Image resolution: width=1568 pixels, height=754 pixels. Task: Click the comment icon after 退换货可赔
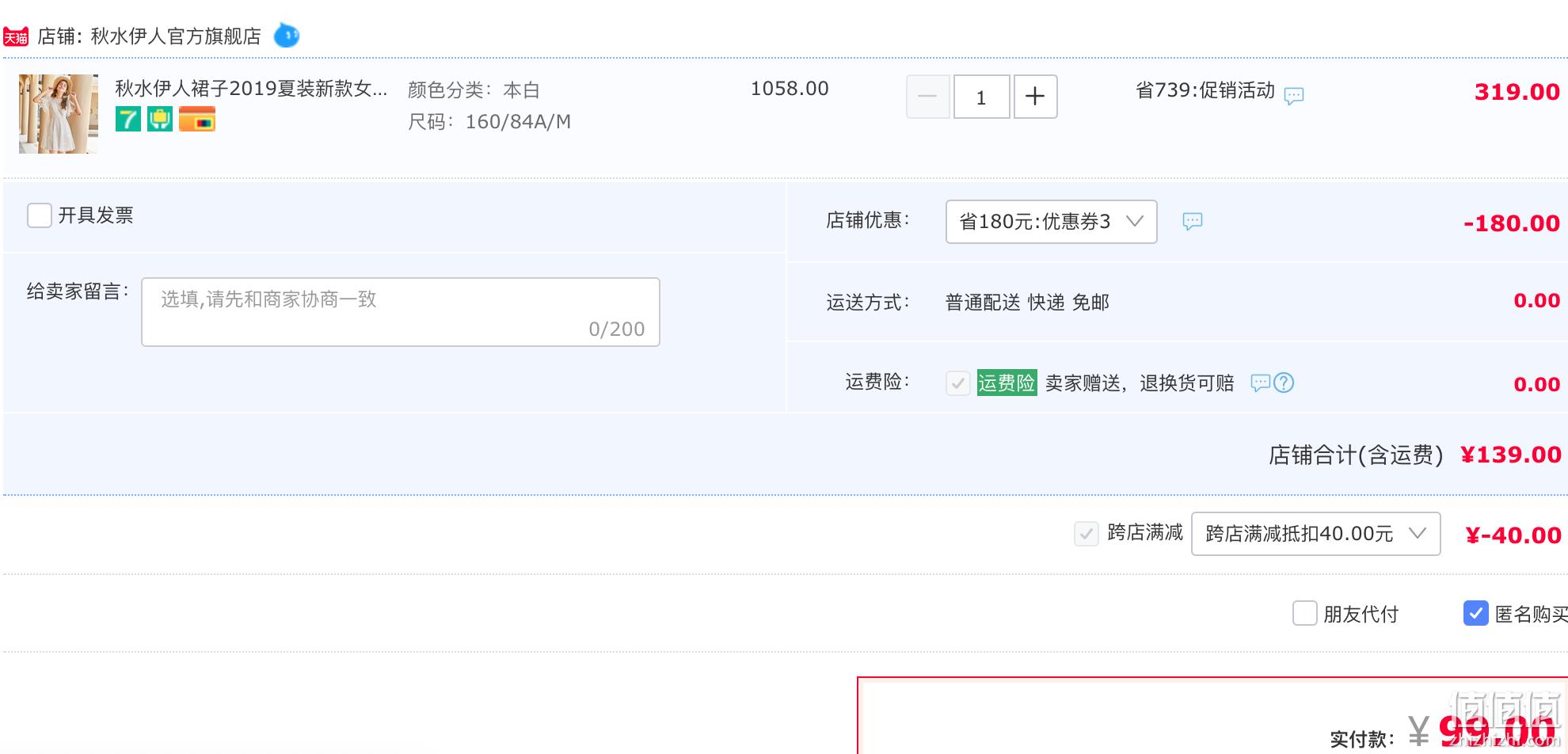[x=1260, y=383]
